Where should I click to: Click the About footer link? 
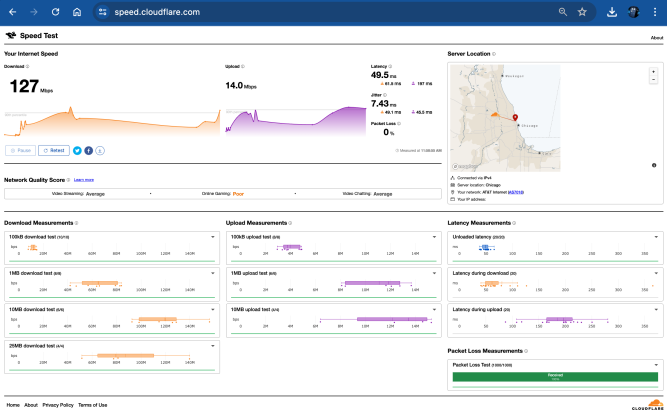(x=31, y=405)
